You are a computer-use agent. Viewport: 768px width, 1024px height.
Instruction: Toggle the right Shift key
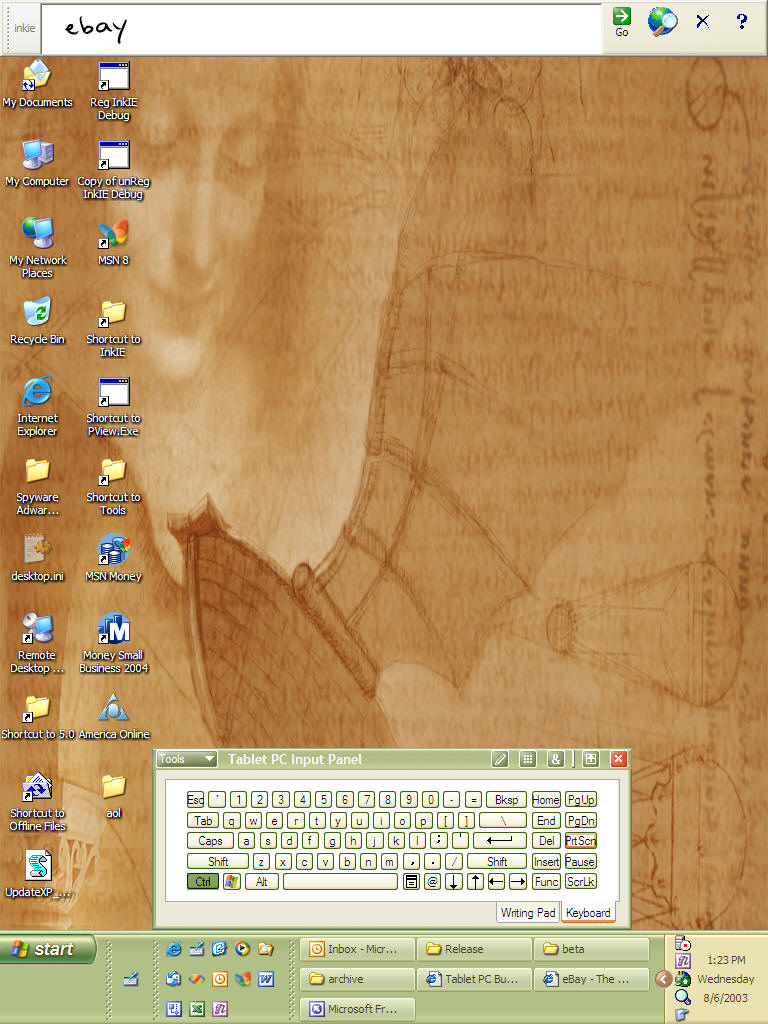[x=497, y=861]
